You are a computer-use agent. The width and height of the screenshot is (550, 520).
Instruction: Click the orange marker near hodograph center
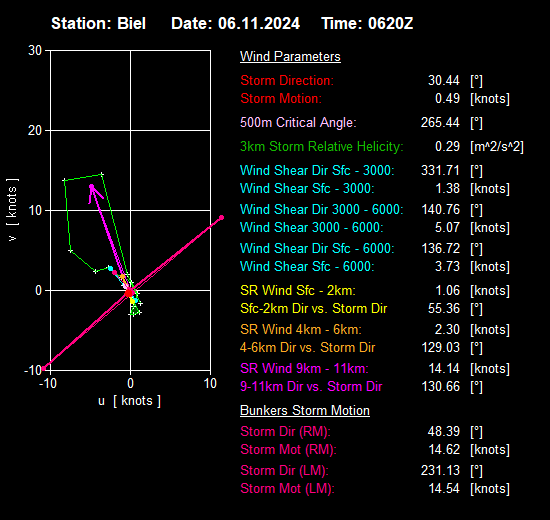click(x=122, y=277)
